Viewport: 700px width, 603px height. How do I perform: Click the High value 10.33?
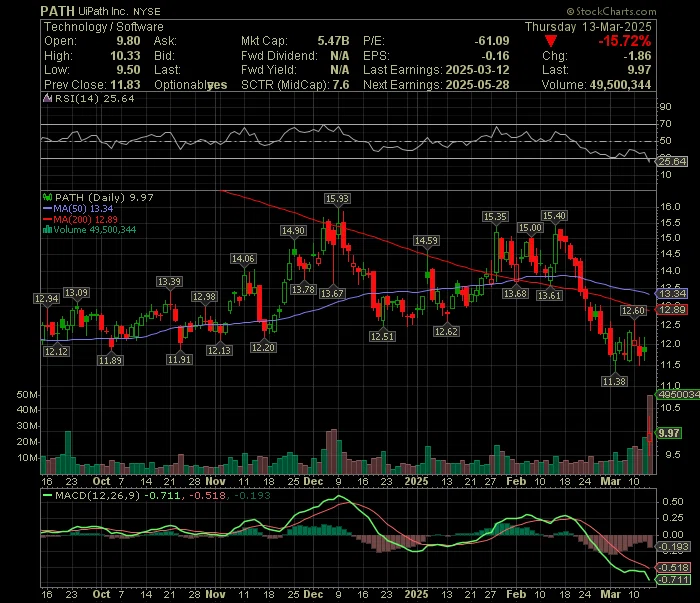tap(125, 56)
